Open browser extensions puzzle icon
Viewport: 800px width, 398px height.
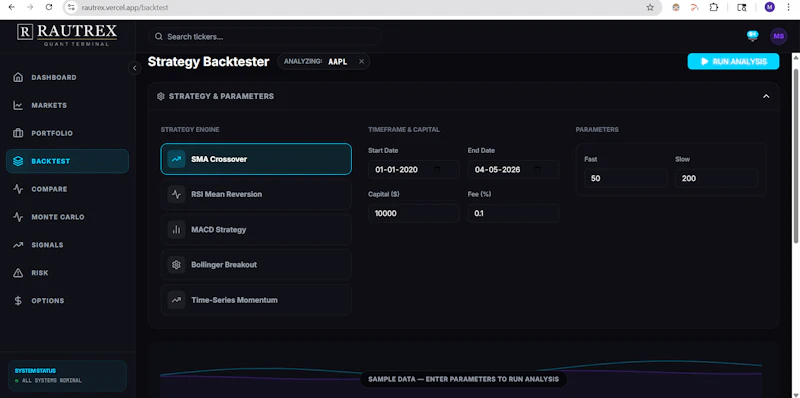pos(714,7)
